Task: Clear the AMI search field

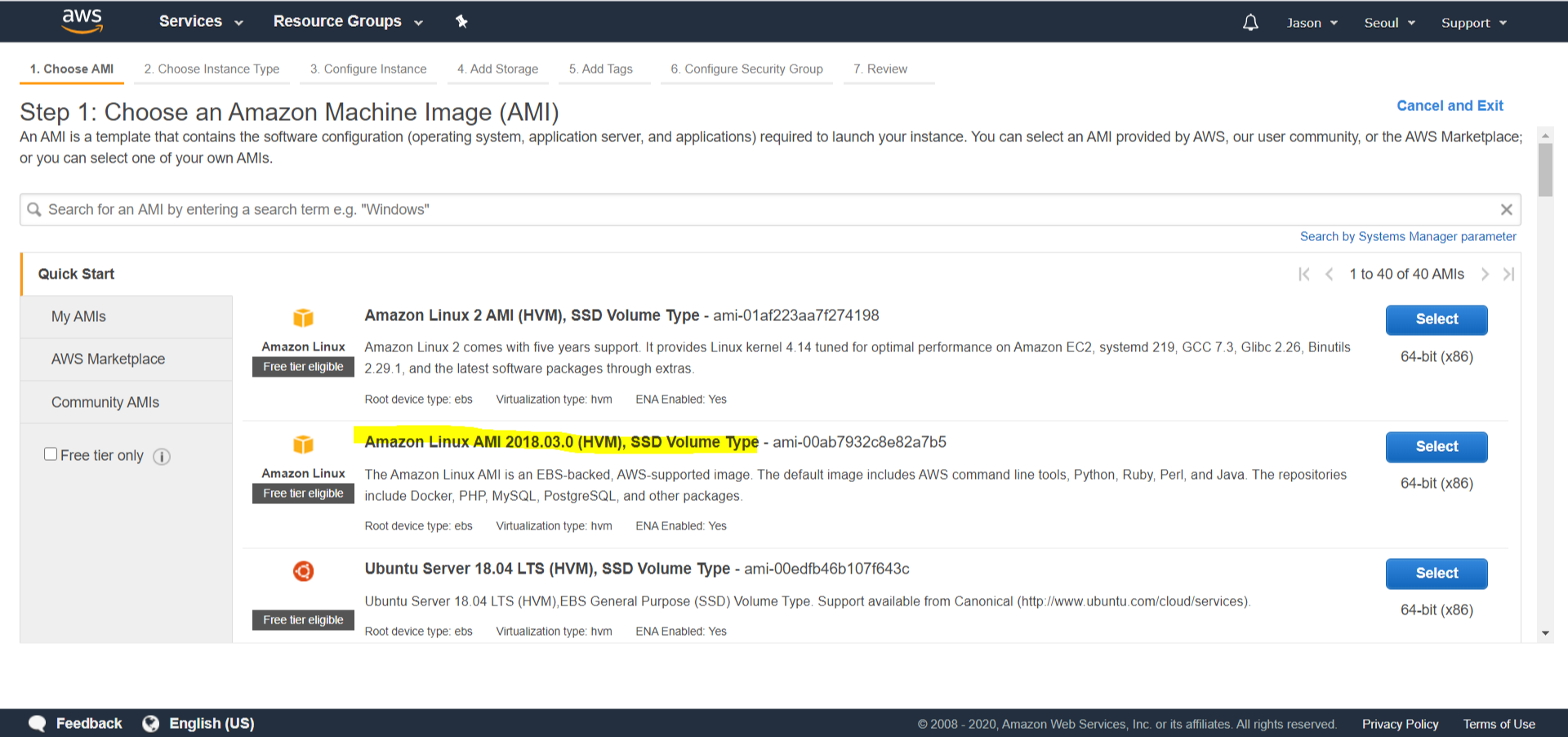Action: (x=1507, y=210)
